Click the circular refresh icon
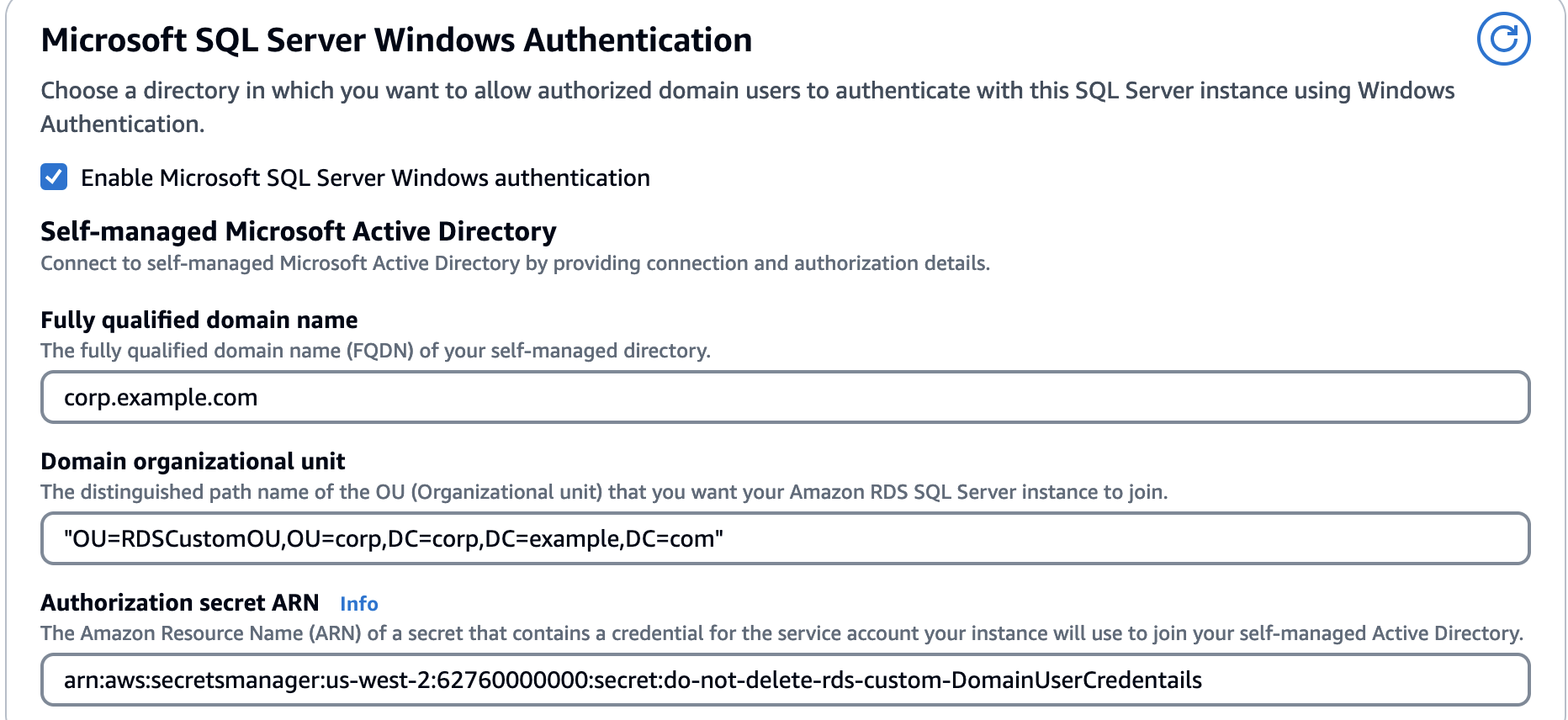 click(1503, 39)
